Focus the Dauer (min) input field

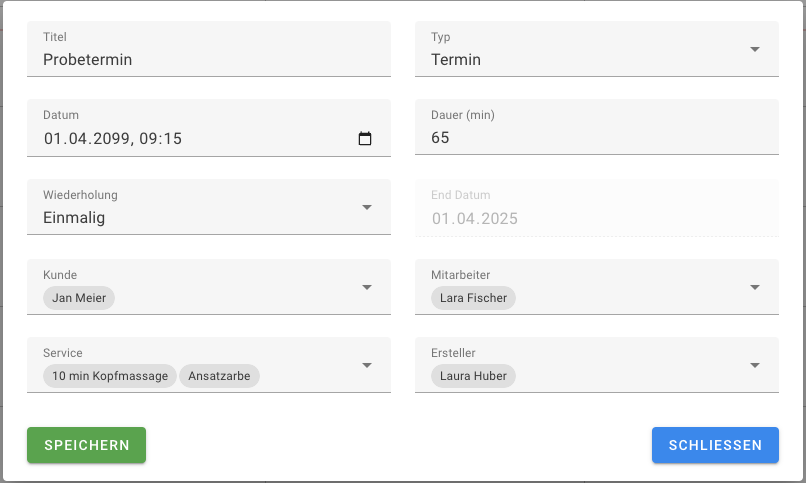click(590, 138)
